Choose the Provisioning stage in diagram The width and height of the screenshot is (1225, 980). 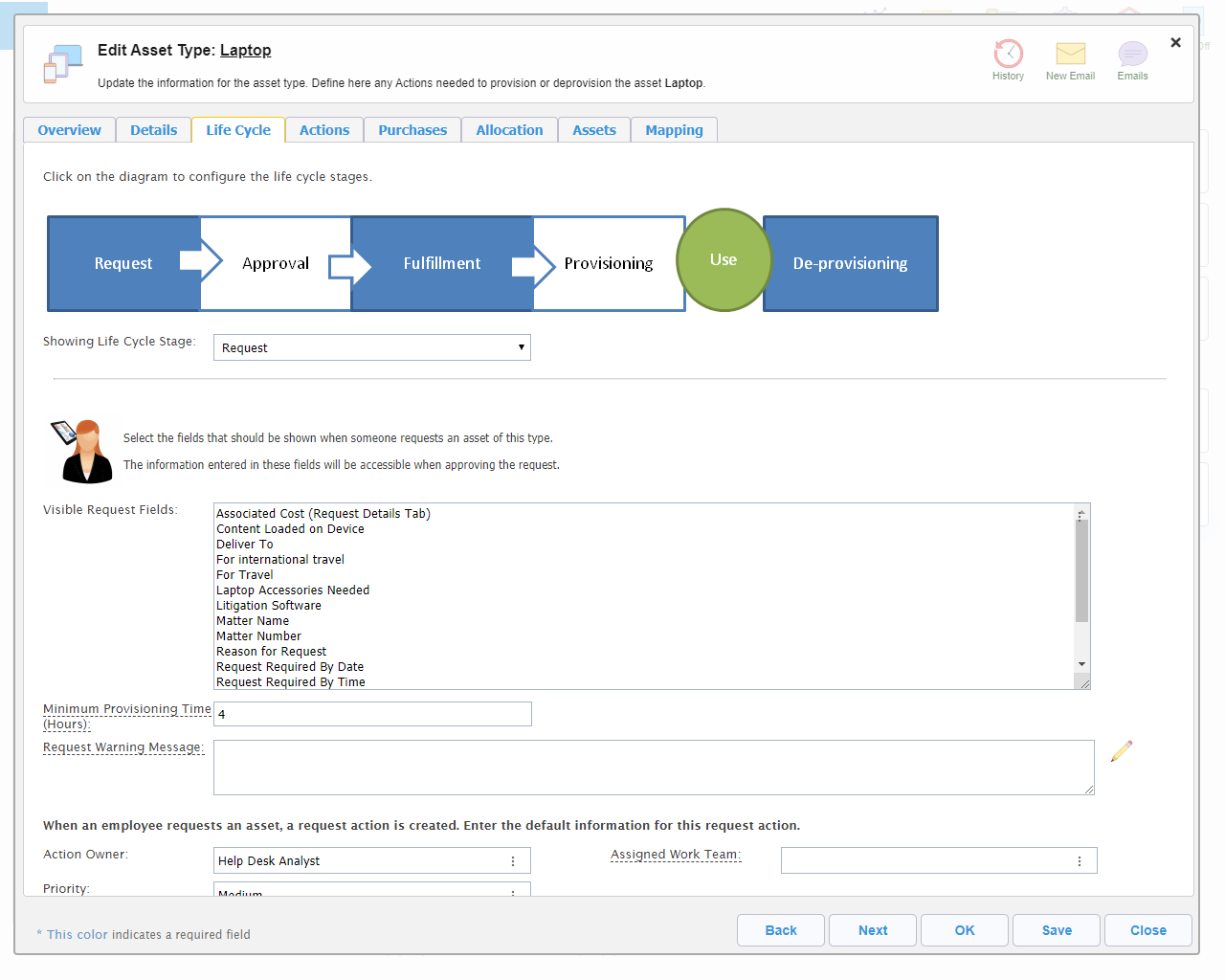pos(609,263)
